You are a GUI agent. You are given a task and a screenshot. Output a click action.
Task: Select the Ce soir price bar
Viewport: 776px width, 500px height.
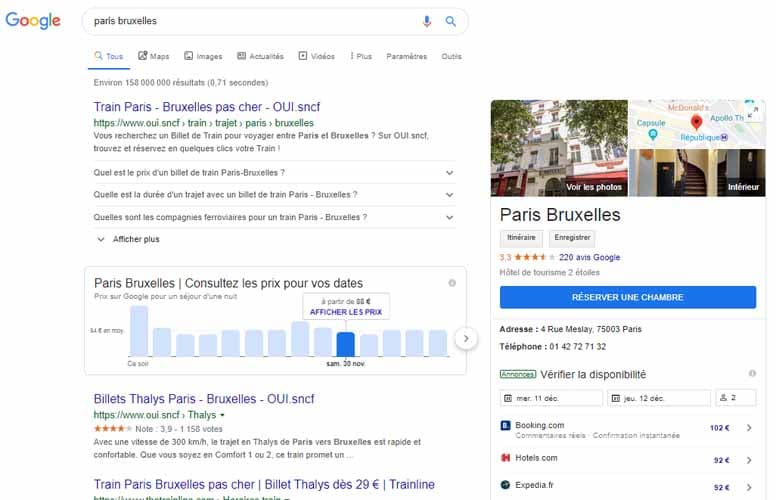click(x=139, y=331)
